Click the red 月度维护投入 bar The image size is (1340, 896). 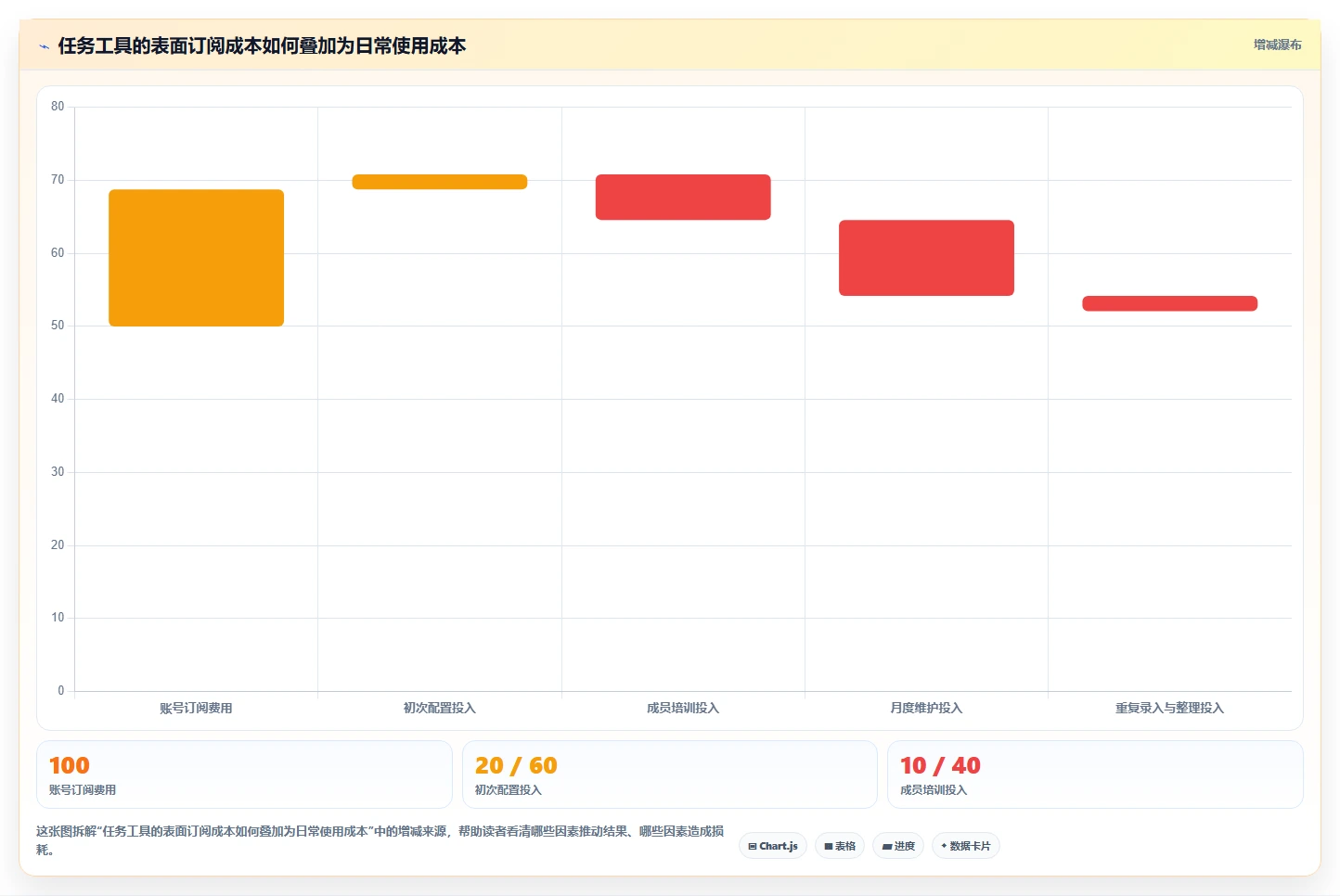coord(926,258)
